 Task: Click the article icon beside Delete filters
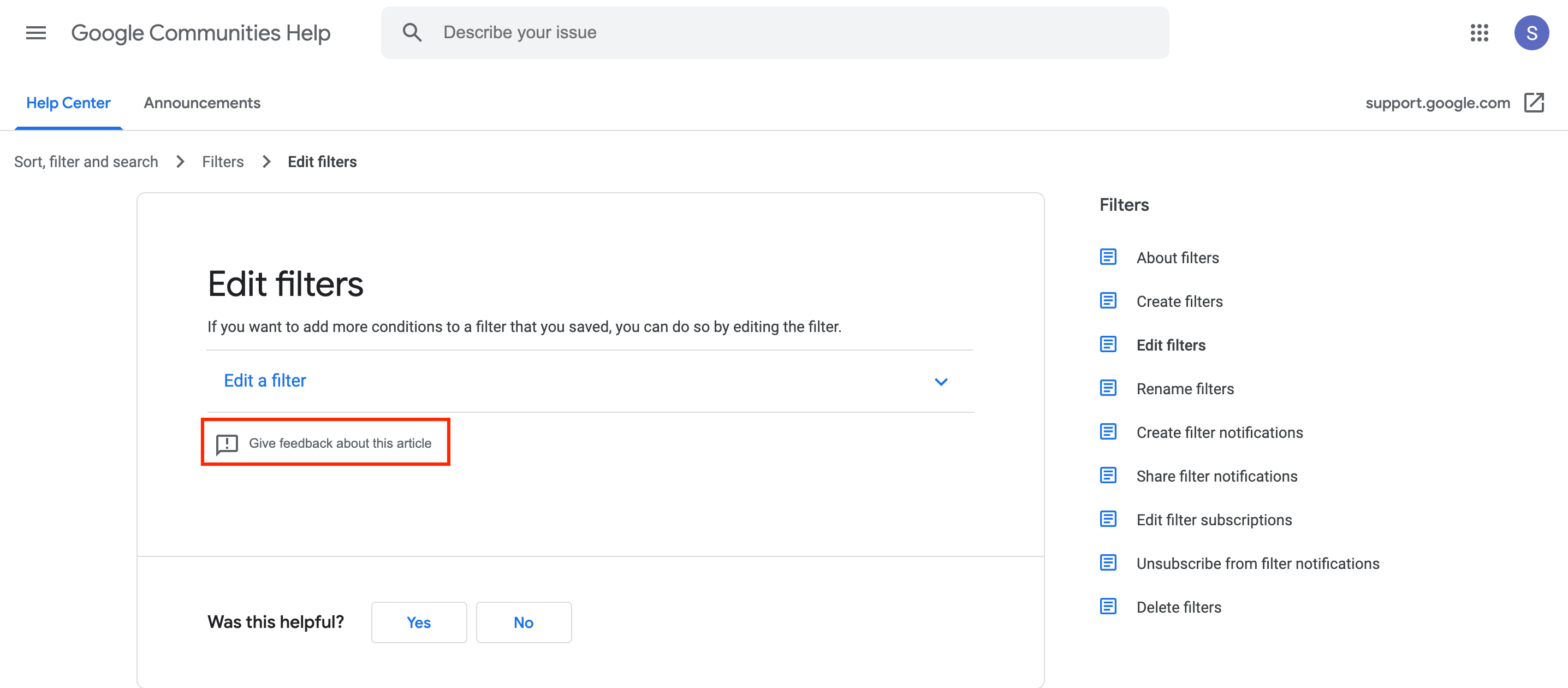tap(1108, 607)
